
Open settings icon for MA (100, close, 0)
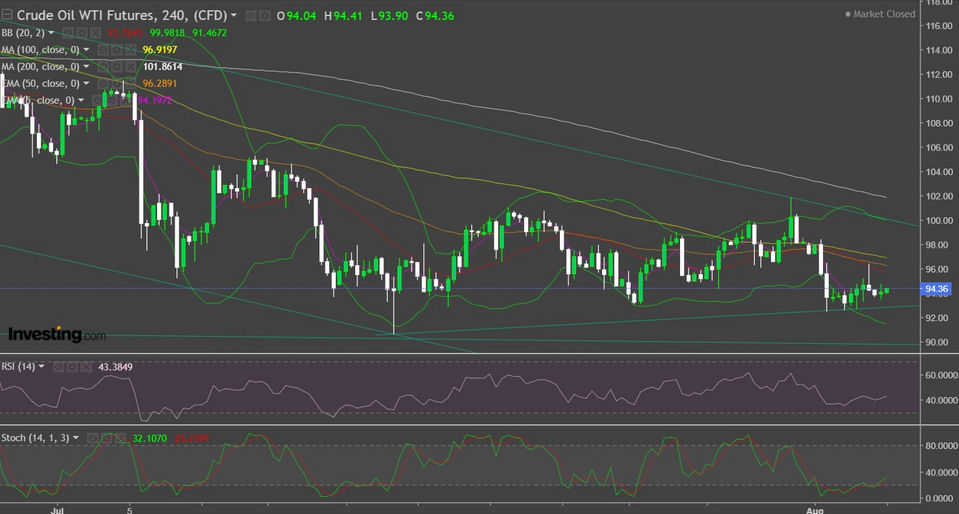[117, 50]
